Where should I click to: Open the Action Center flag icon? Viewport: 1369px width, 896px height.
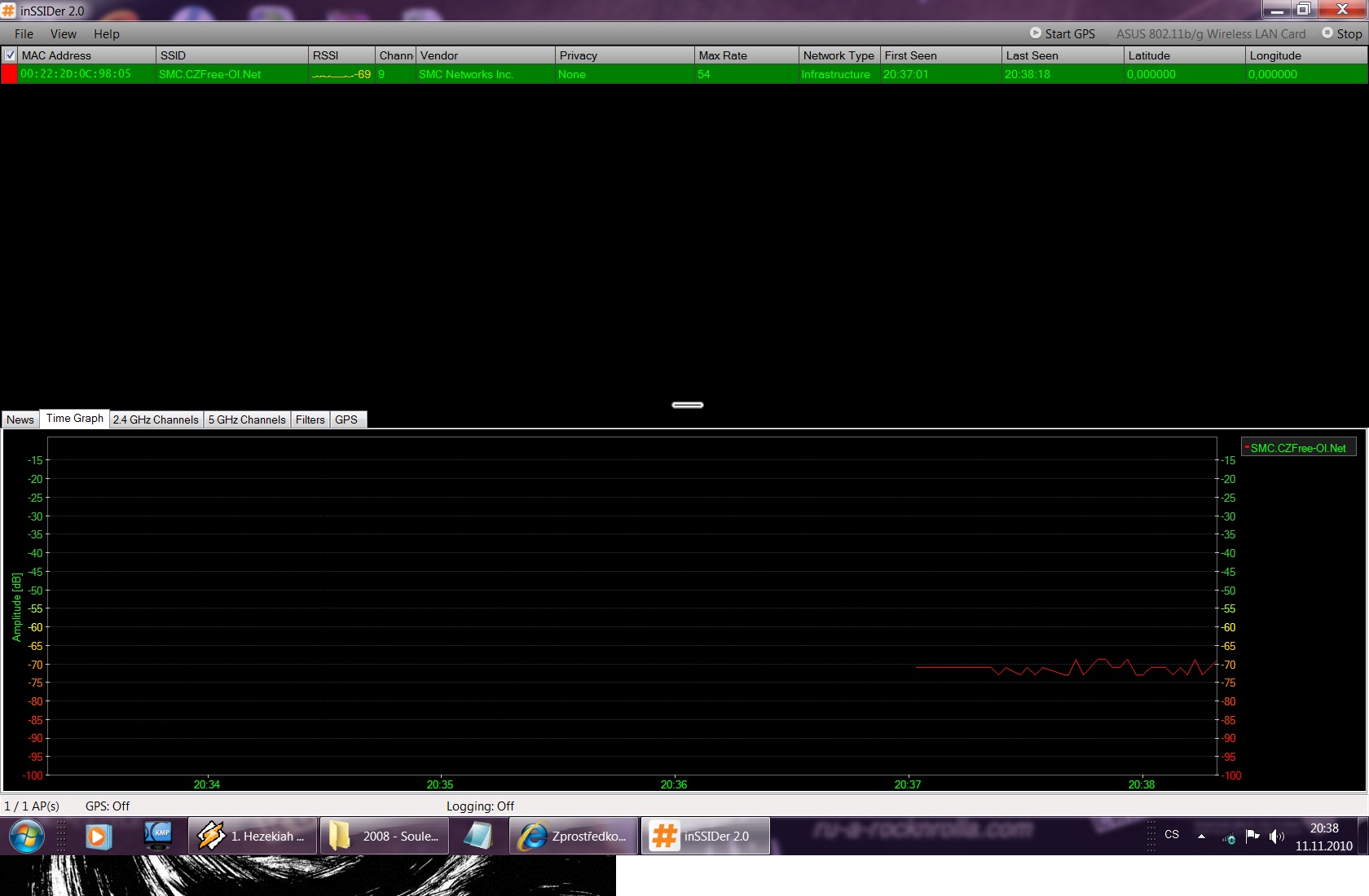point(1252,836)
